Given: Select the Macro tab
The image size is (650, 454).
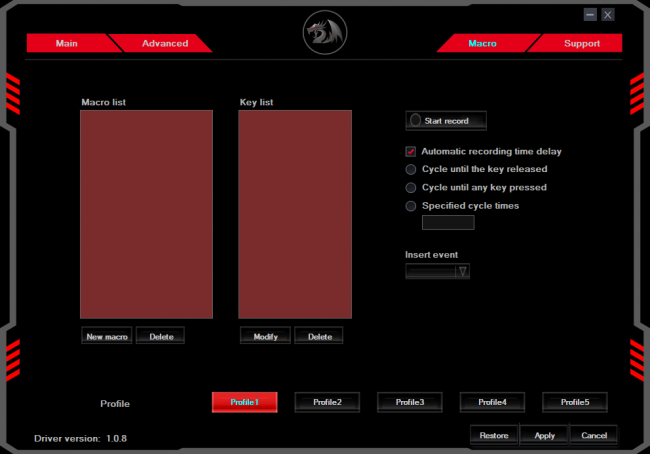Looking at the screenshot, I should (483, 43).
